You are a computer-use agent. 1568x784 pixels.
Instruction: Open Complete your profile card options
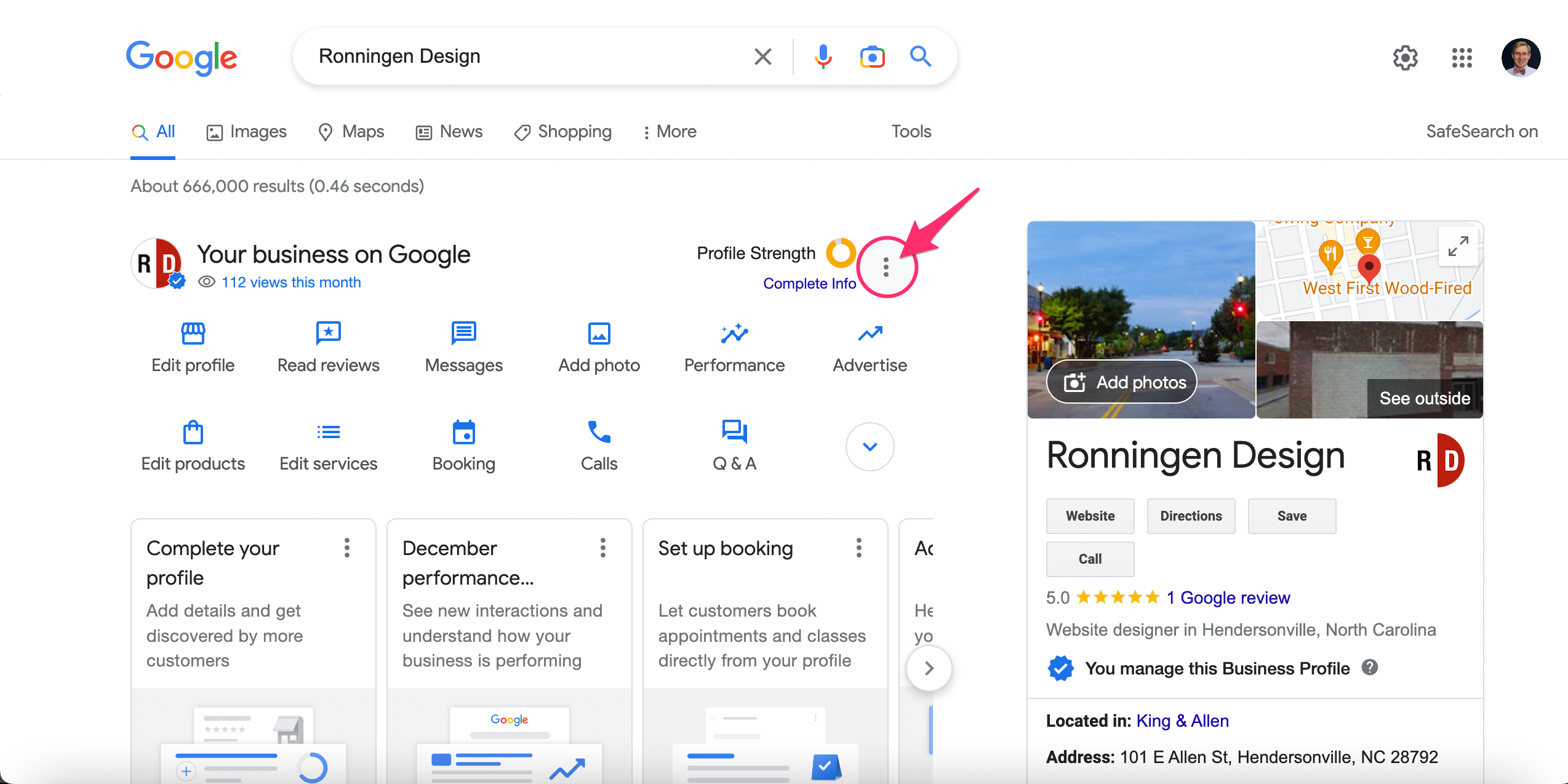pyautogui.click(x=347, y=547)
